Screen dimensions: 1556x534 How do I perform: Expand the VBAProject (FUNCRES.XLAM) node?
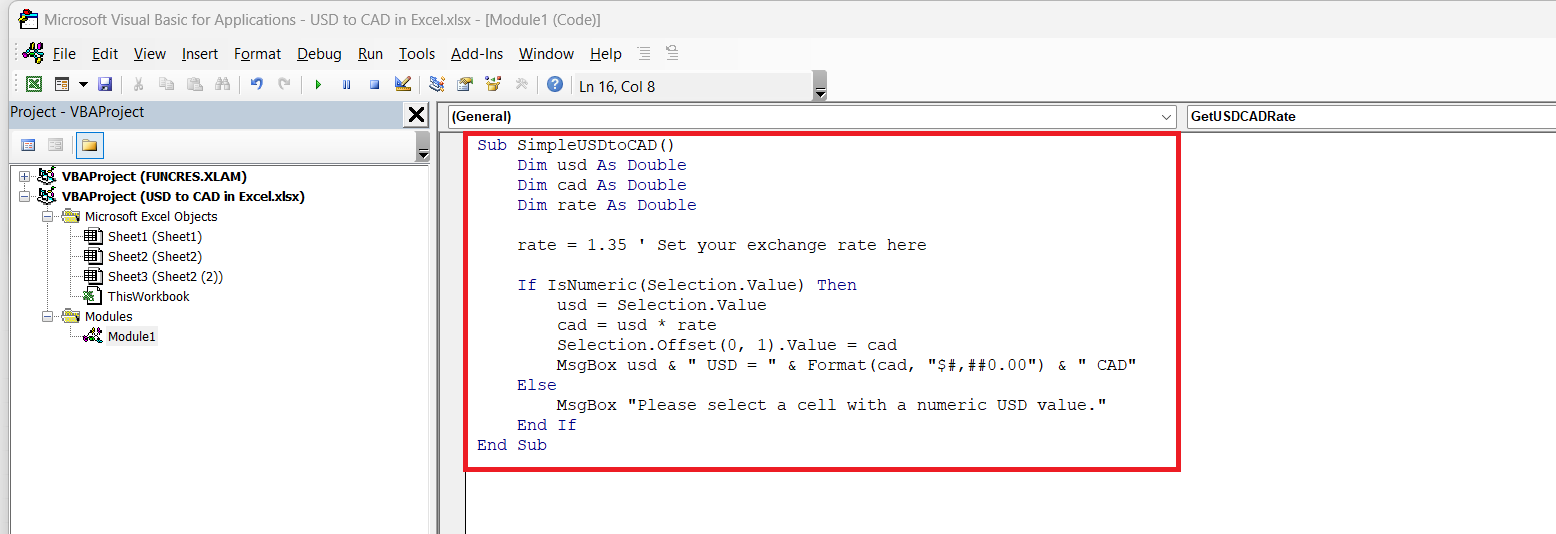(x=25, y=177)
